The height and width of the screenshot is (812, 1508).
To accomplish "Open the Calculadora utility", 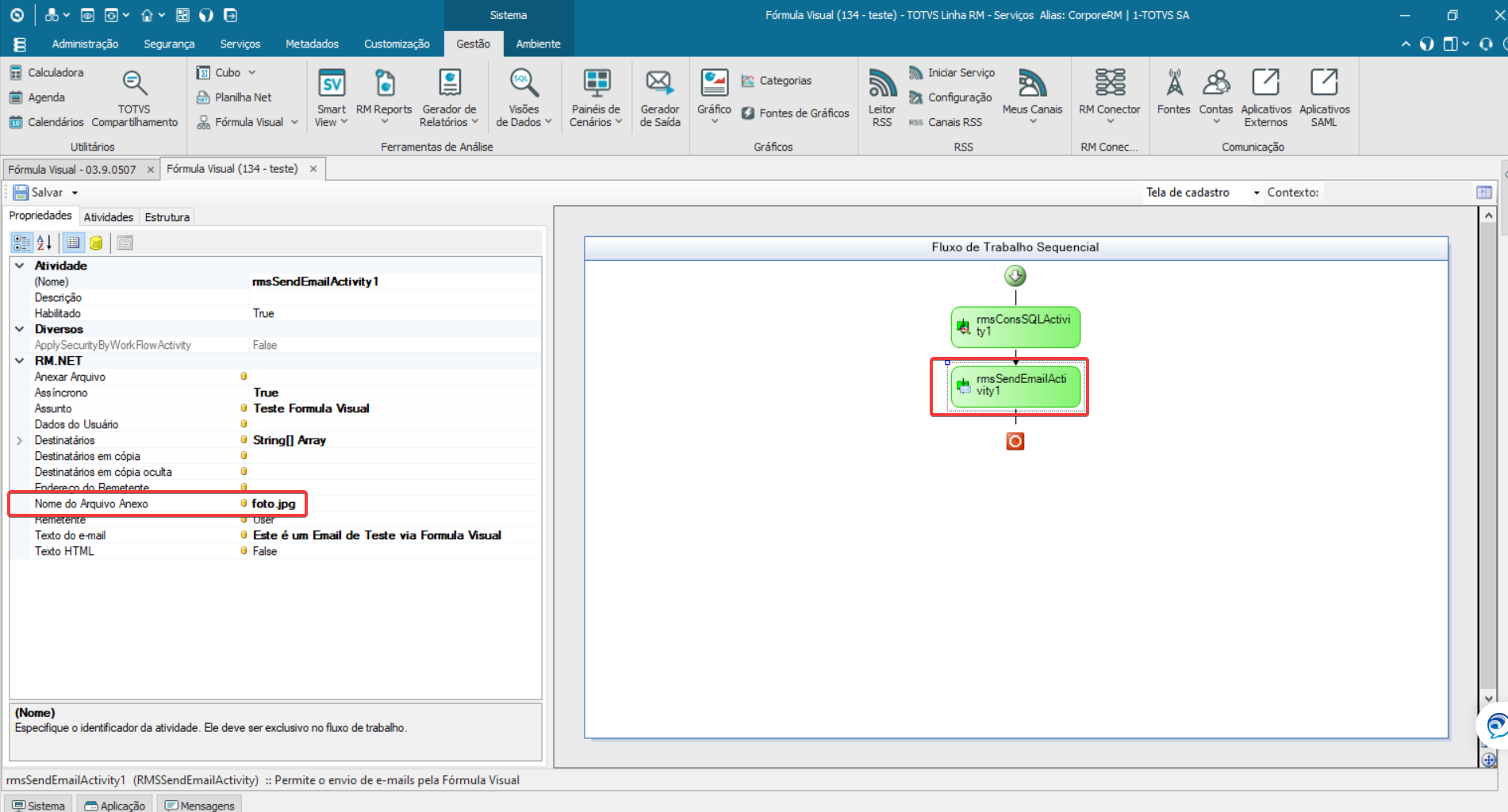I will click(47, 72).
